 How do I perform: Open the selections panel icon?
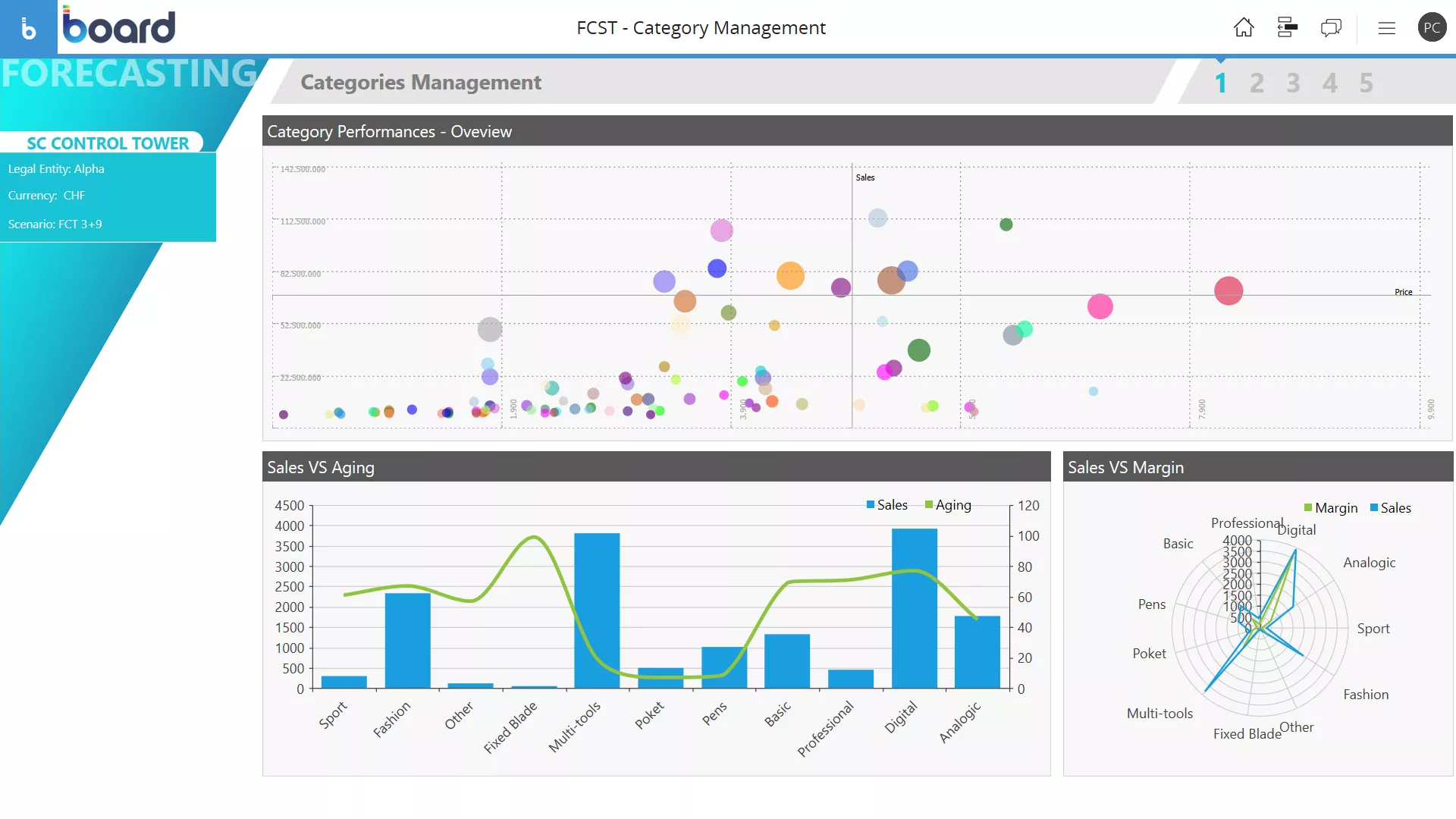pyautogui.click(x=1287, y=28)
